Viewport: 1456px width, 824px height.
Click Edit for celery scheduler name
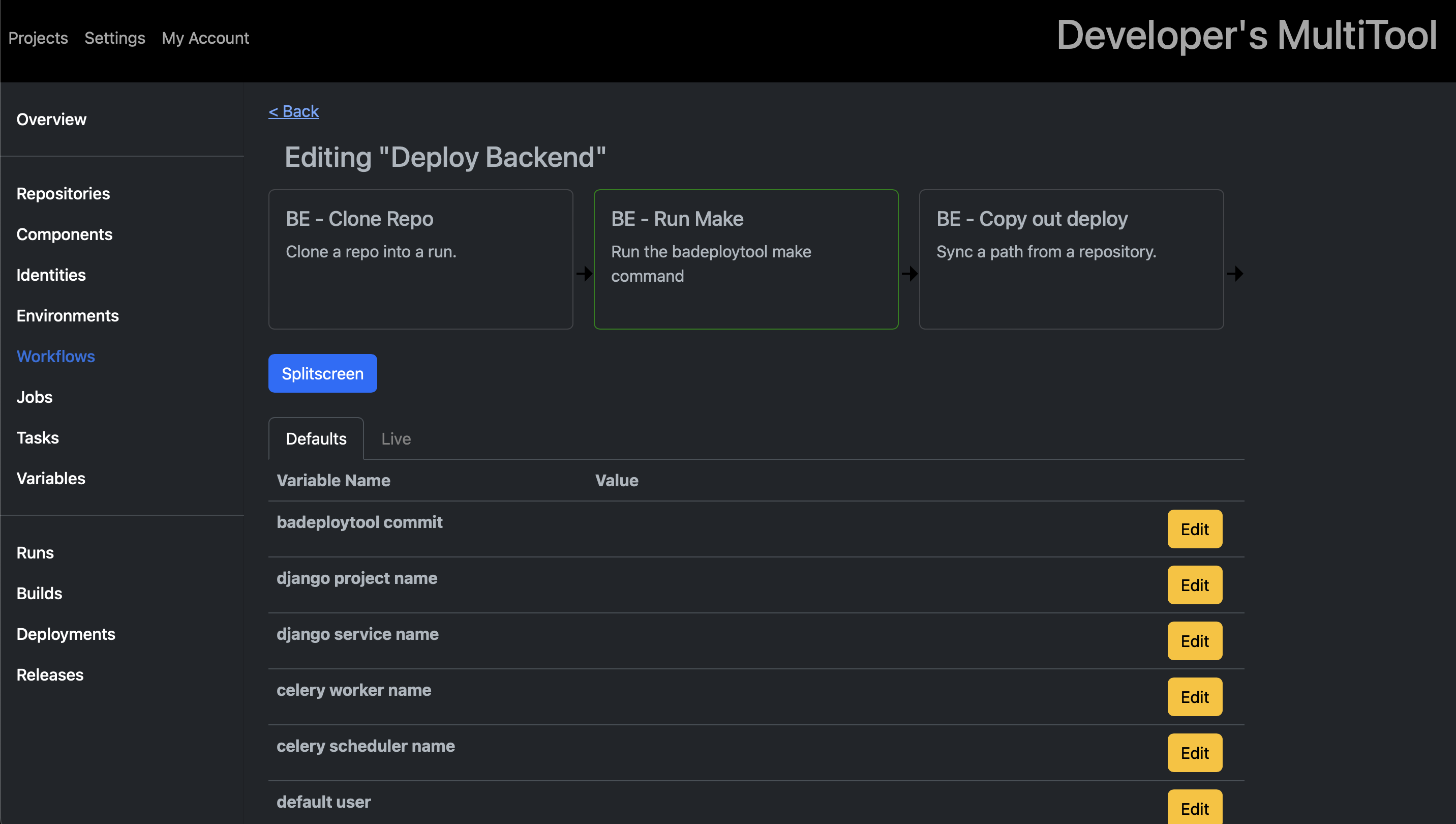pos(1194,753)
